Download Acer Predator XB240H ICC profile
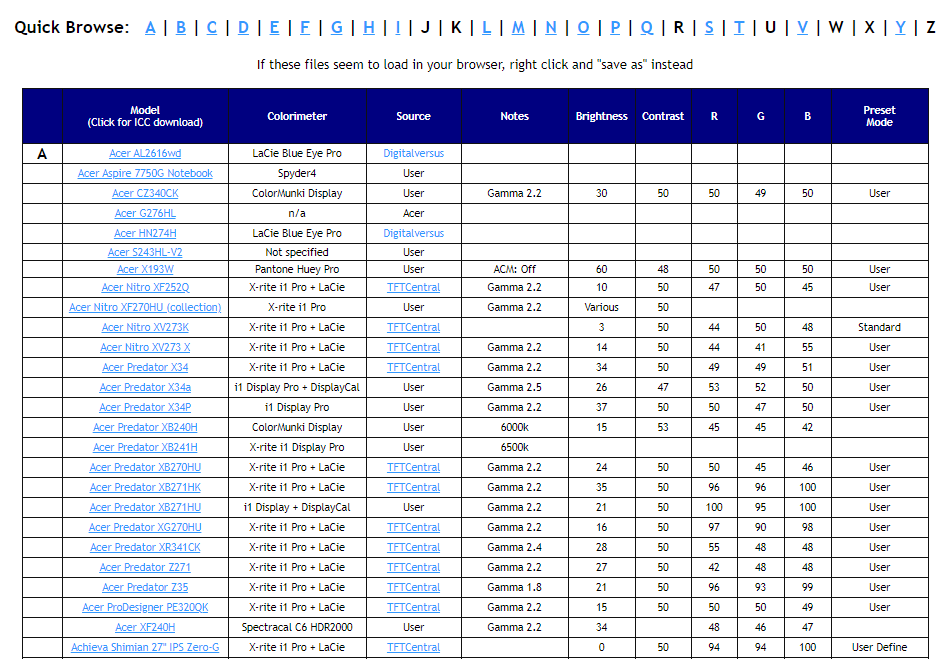 (x=145, y=427)
